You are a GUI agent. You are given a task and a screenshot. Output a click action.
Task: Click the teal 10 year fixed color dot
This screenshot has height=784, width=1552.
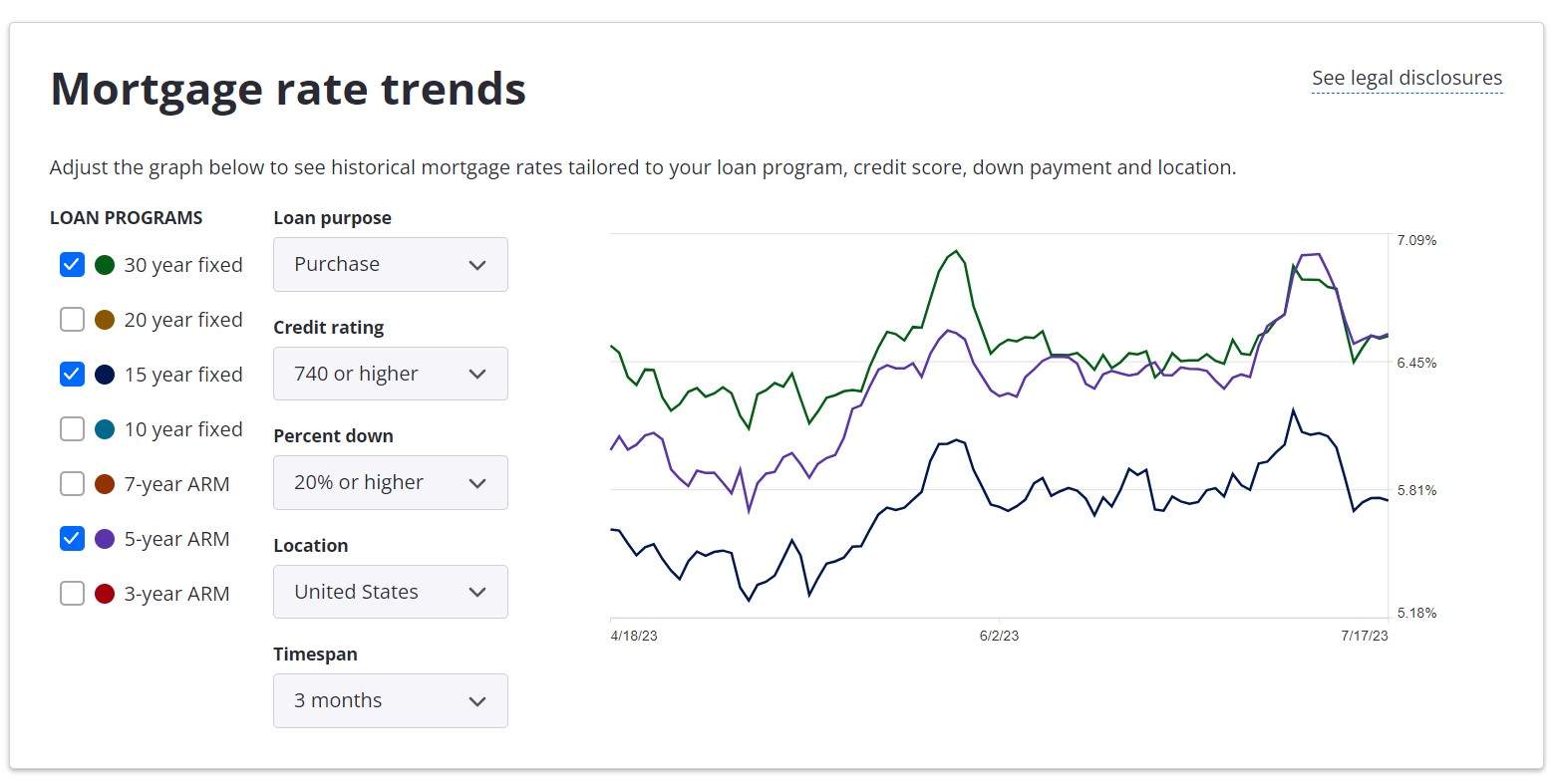coord(105,429)
